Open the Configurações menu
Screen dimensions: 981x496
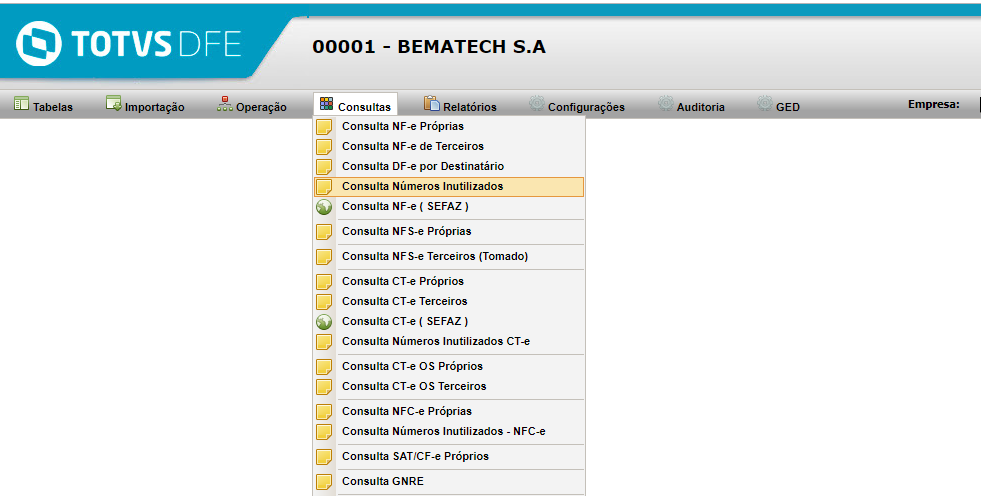click(577, 104)
